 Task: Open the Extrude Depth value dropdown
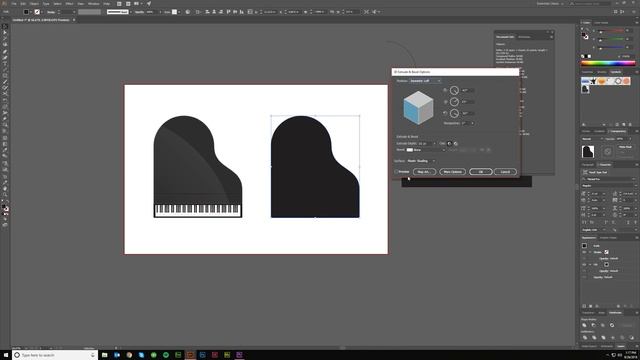pos(434,144)
